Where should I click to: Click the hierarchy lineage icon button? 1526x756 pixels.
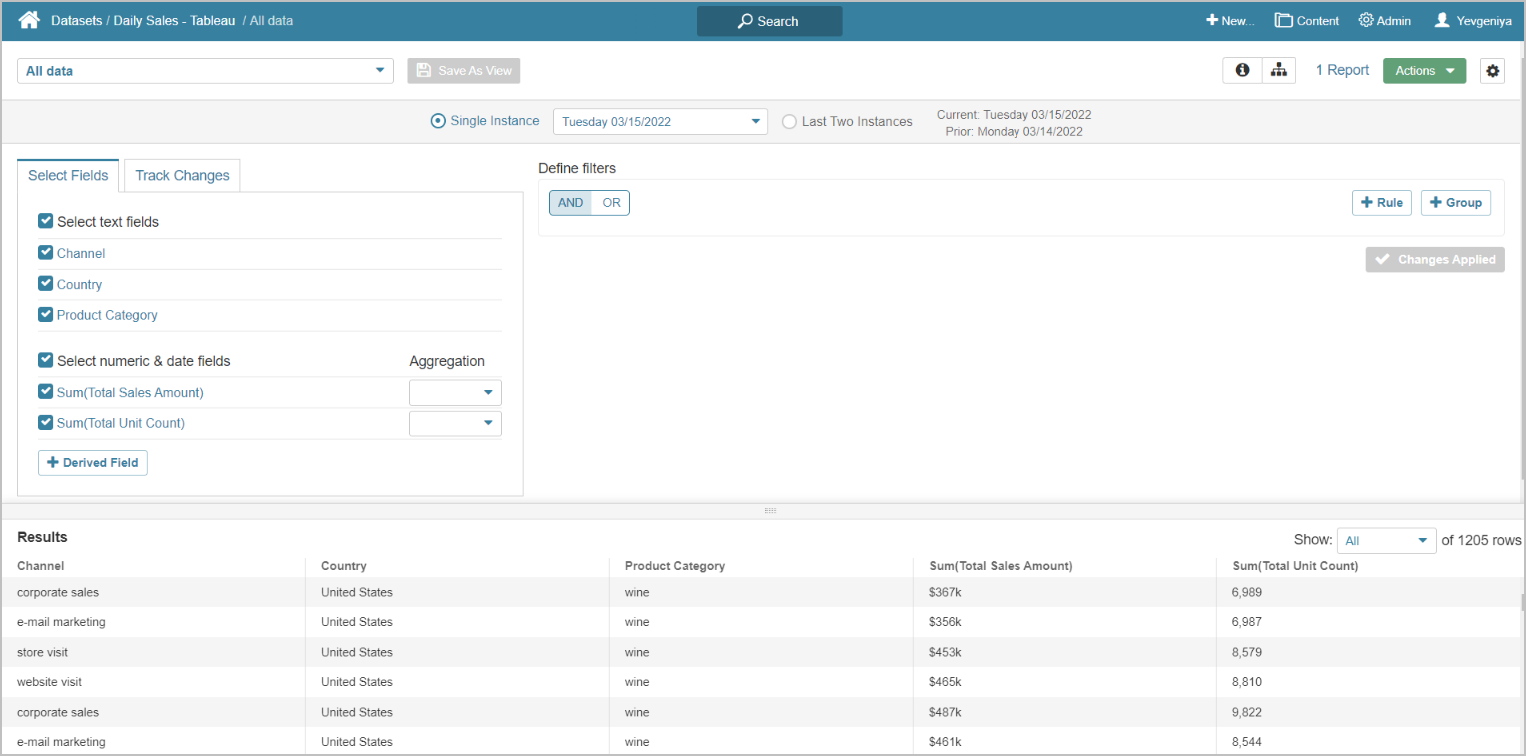[x=1278, y=71]
